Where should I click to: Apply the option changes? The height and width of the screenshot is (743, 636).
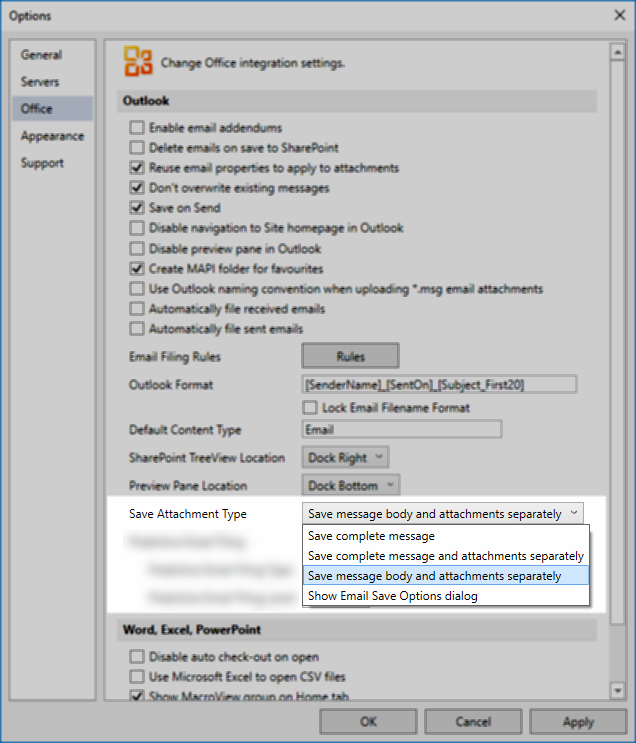pyautogui.click(x=578, y=721)
